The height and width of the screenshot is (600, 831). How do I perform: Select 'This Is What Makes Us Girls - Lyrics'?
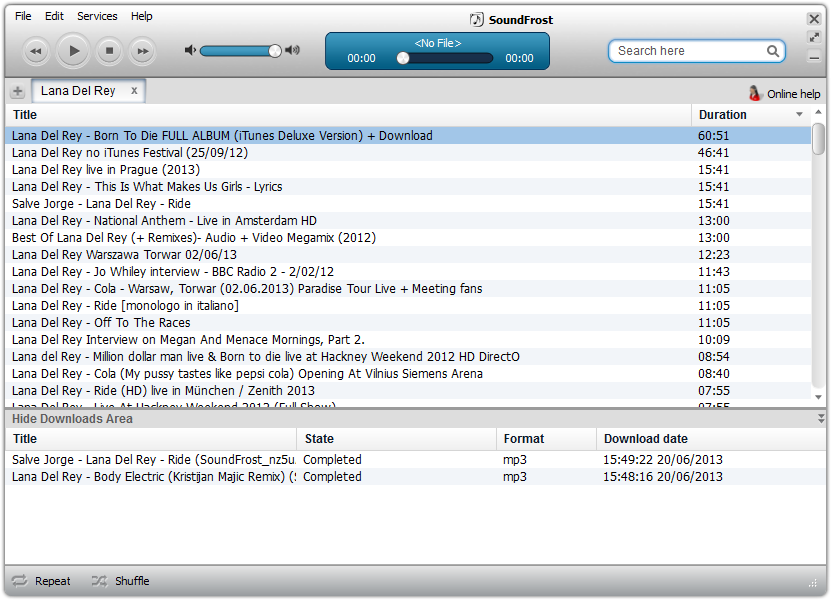click(408, 187)
